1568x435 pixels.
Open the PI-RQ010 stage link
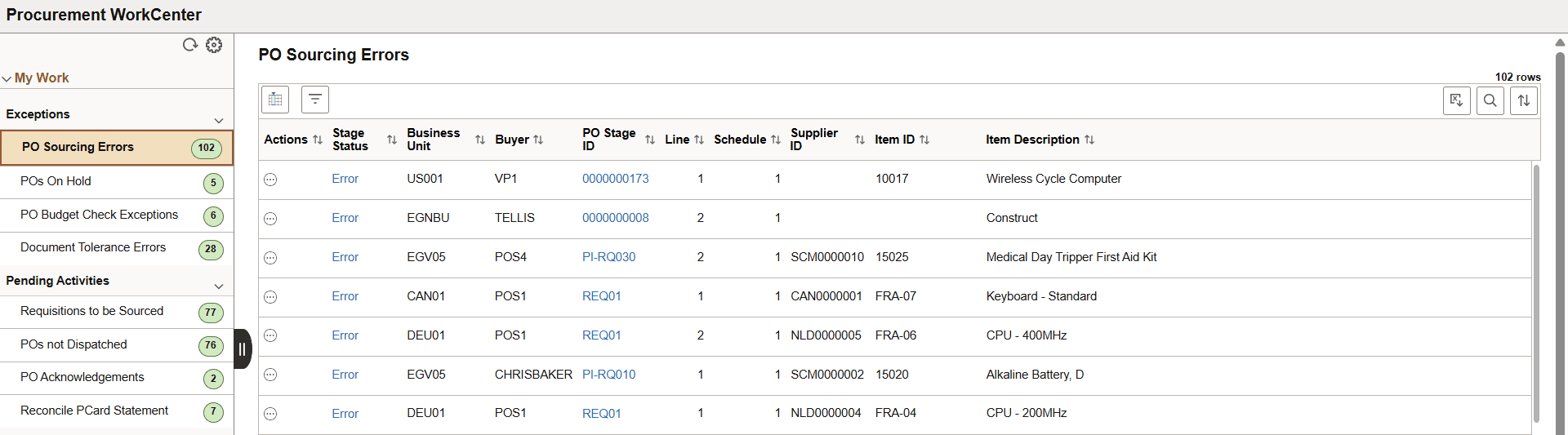tap(608, 375)
